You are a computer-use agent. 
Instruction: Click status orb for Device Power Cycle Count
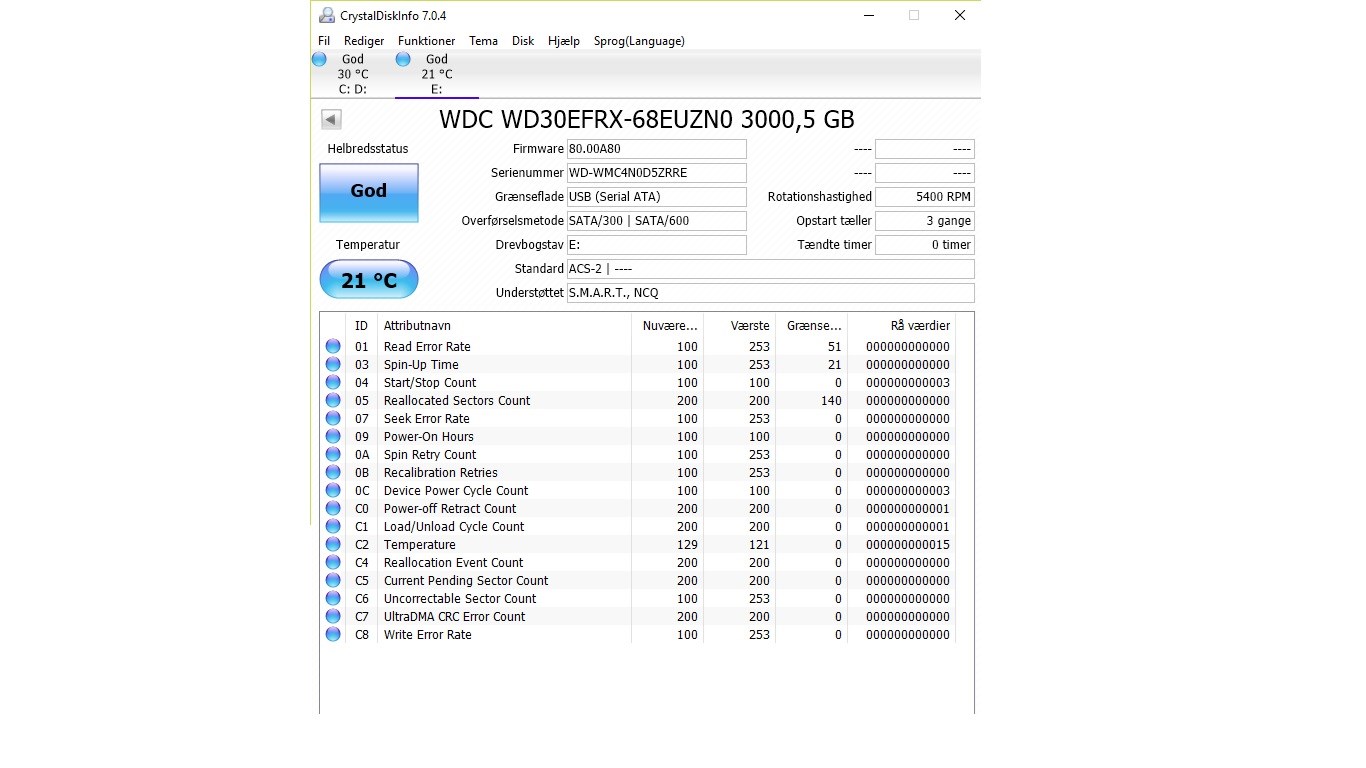[x=333, y=490]
